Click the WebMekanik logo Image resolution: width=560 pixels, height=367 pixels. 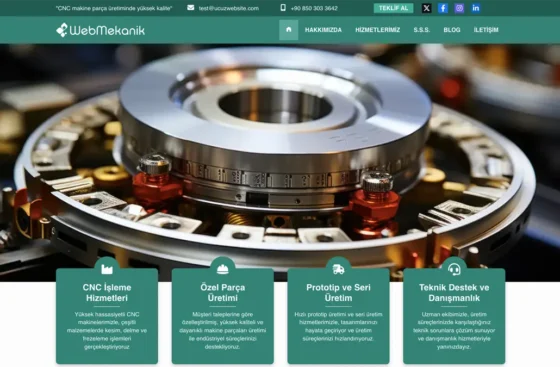[x=100, y=30]
